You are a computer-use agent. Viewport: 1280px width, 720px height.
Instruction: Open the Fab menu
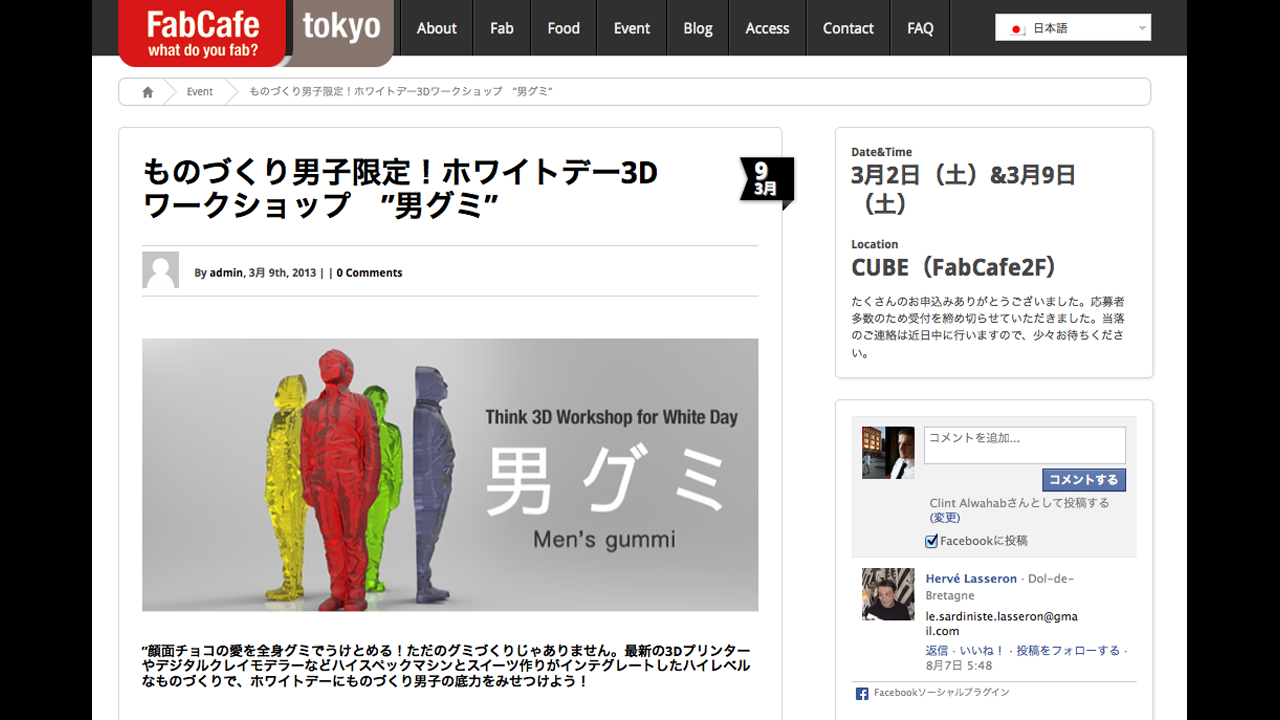point(502,28)
